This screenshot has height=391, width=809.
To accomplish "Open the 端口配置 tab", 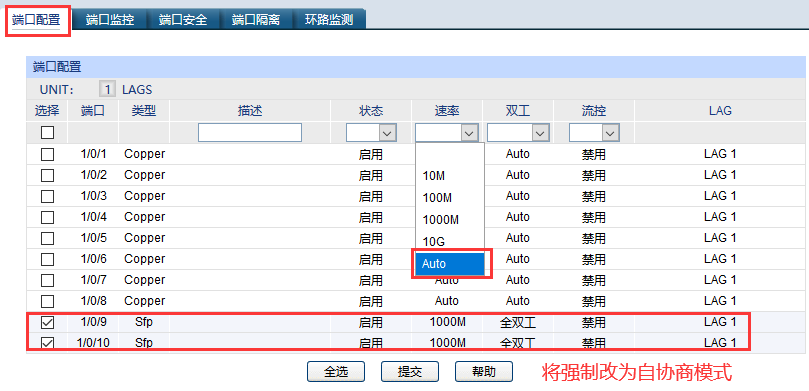I will coord(36,20).
